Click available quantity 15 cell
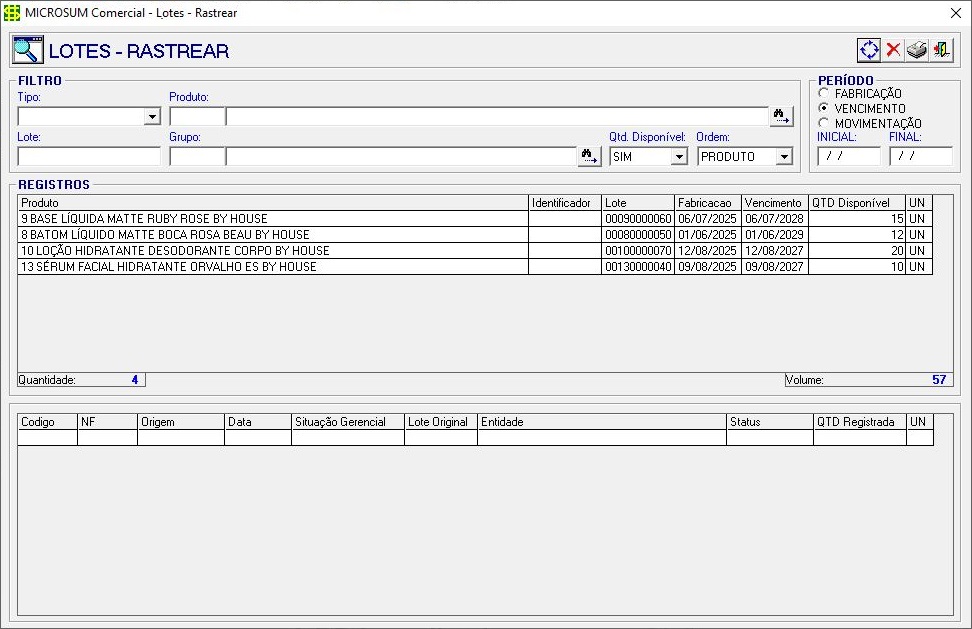This screenshot has width=972, height=629. (857, 219)
